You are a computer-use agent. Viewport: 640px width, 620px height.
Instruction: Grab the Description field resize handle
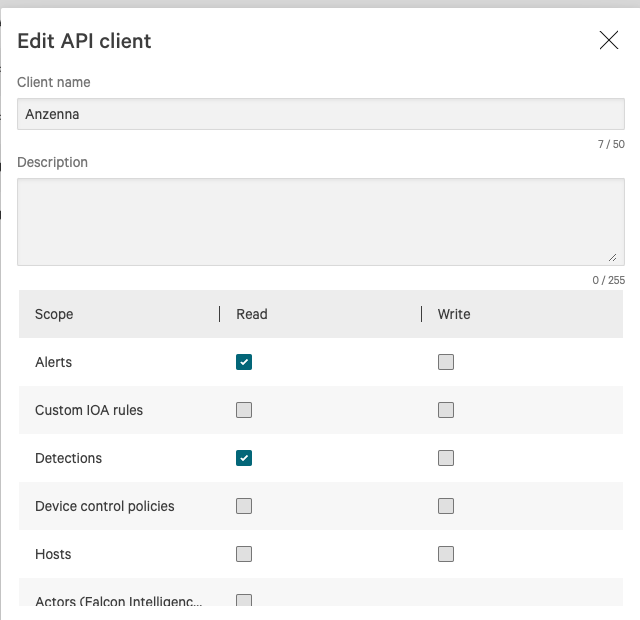click(612, 257)
